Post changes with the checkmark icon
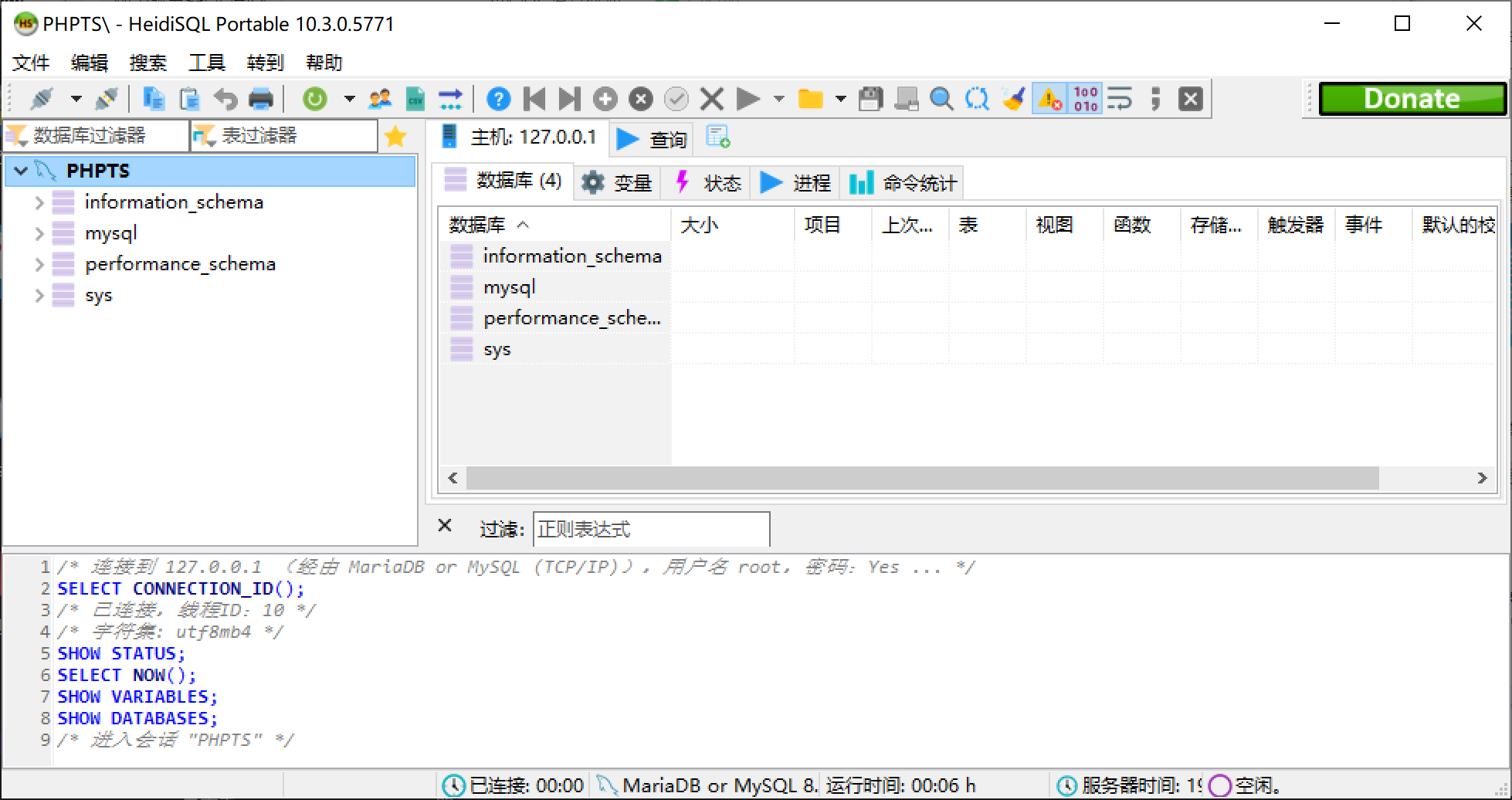Viewport: 1512px width, 800px height. (676, 99)
